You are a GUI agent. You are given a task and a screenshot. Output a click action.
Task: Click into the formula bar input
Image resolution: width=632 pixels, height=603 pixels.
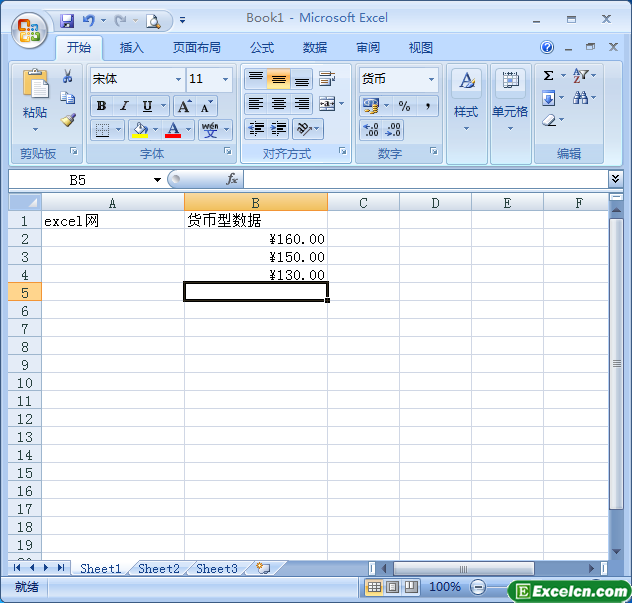pos(426,179)
